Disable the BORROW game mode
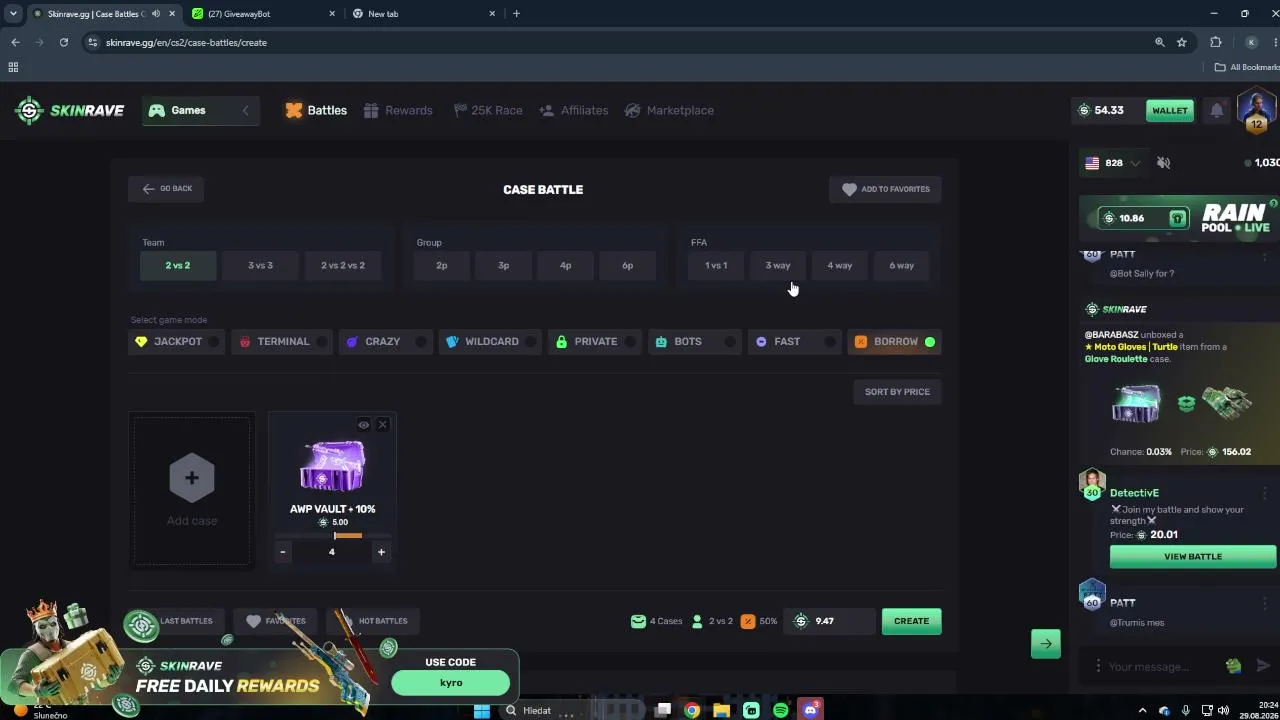Image resolution: width=1280 pixels, height=720 pixels. click(895, 341)
